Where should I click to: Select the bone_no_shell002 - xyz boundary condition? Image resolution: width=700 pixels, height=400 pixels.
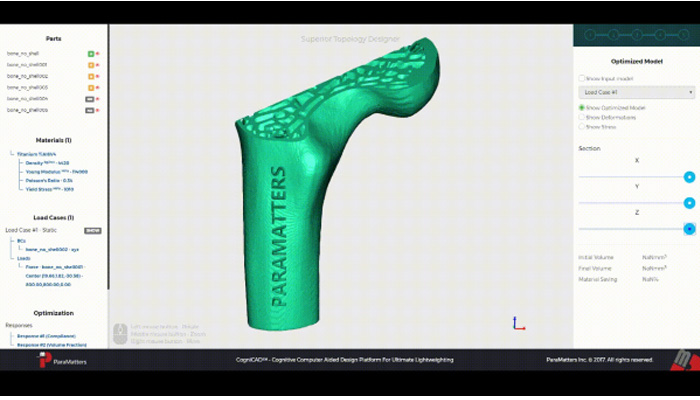coord(52,250)
